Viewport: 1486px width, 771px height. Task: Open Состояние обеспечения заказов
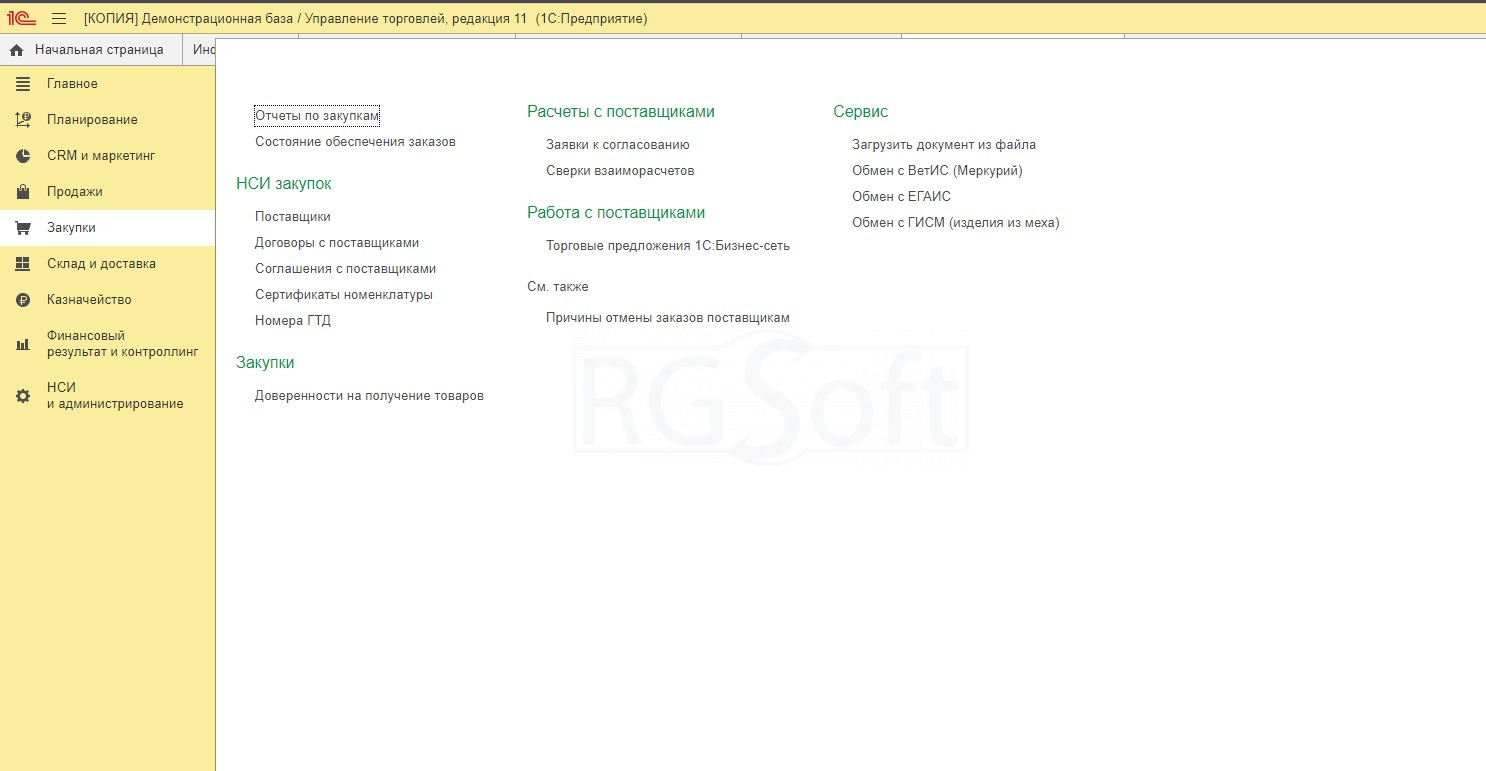click(x=355, y=142)
